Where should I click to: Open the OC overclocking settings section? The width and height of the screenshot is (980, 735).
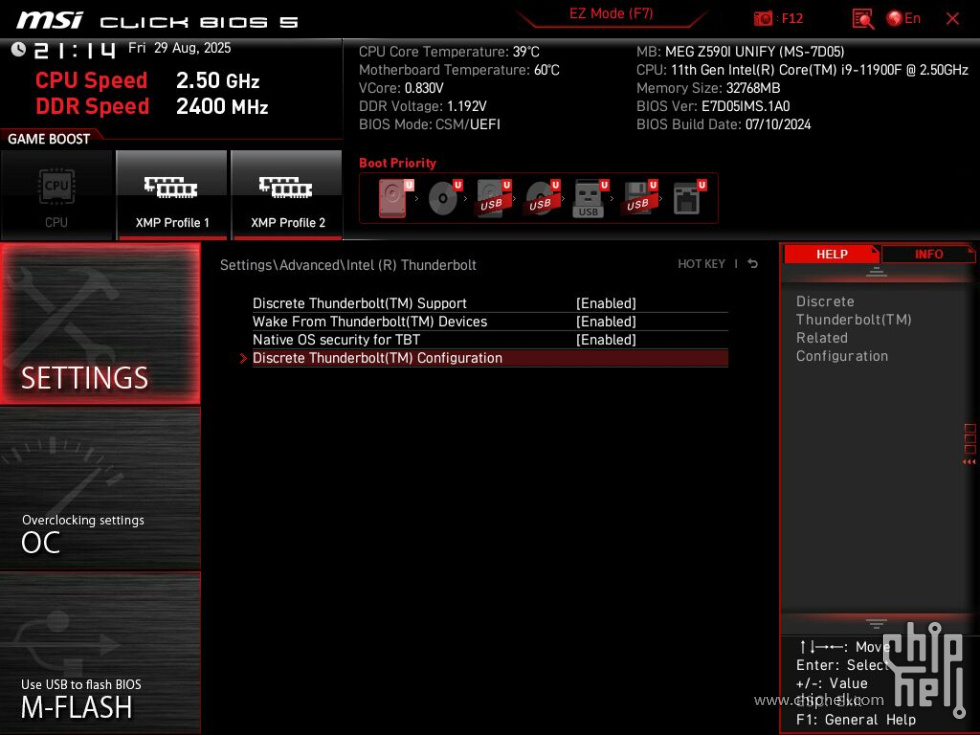[100, 489]
